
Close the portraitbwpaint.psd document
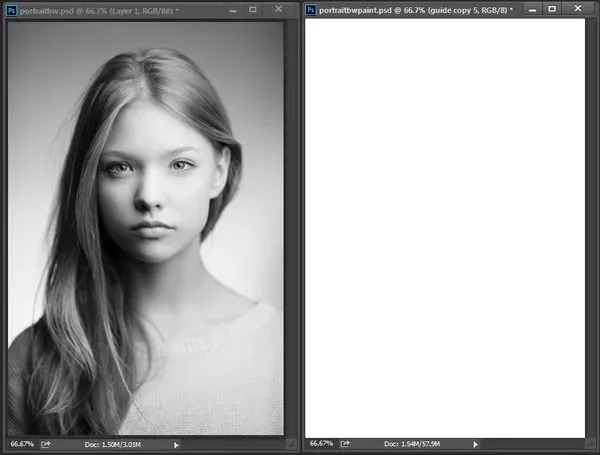[578, 8]
